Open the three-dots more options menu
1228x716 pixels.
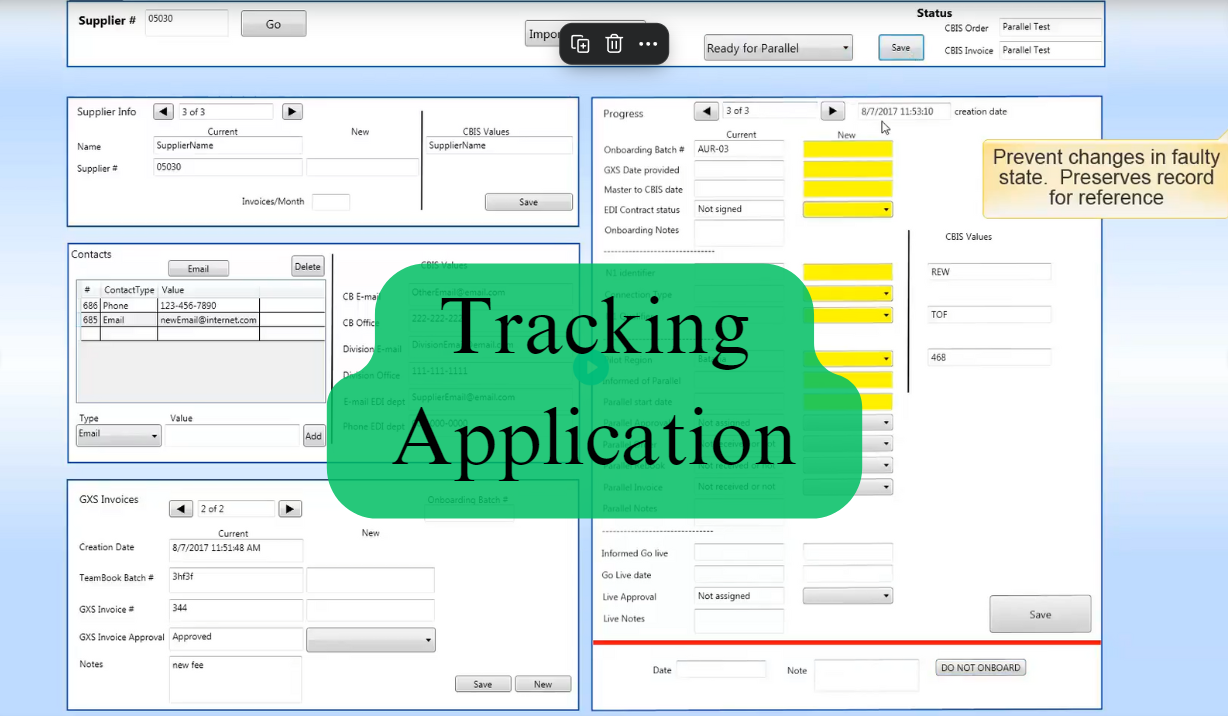[648, 44]
